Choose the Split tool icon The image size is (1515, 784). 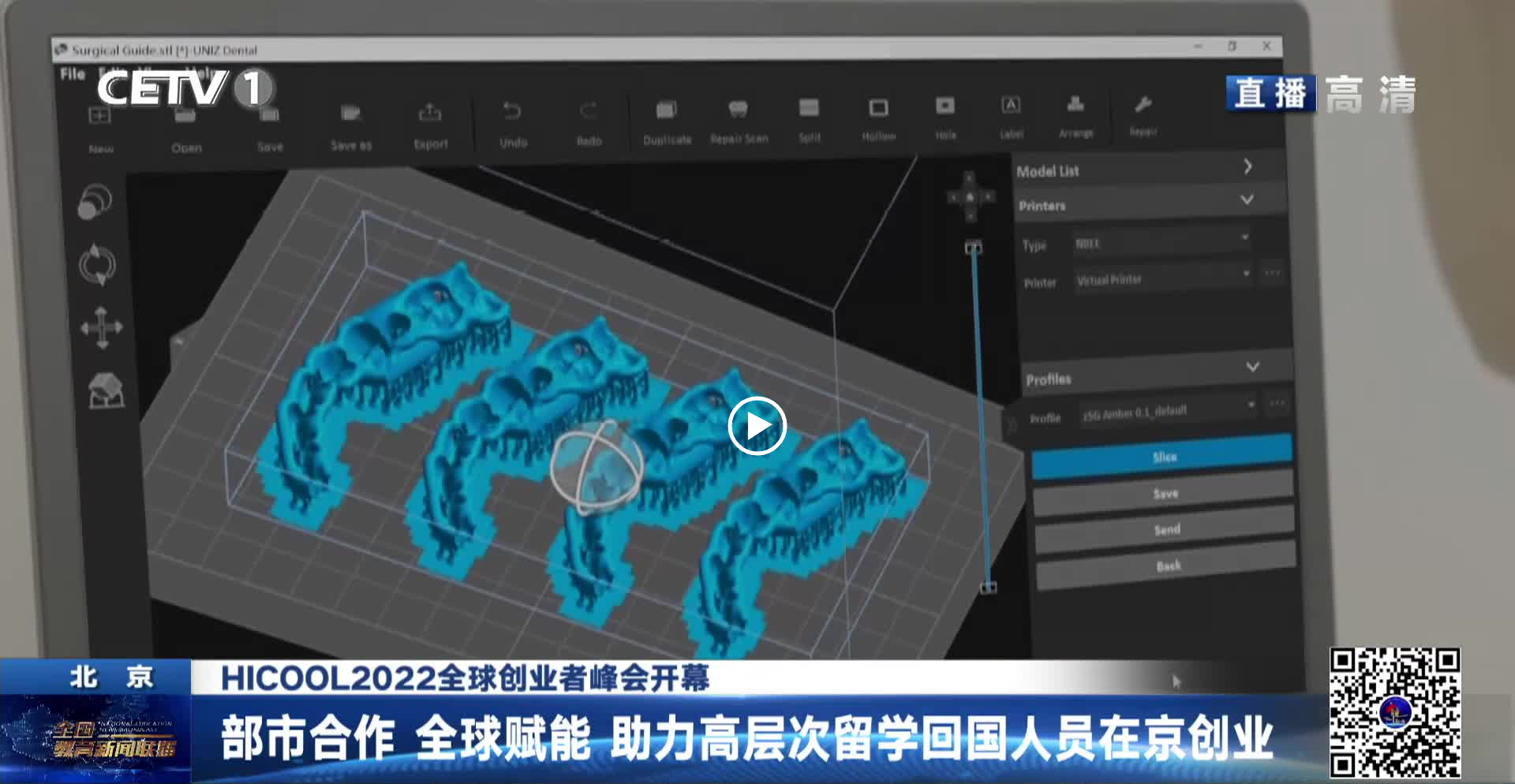[x=809, y=108]
